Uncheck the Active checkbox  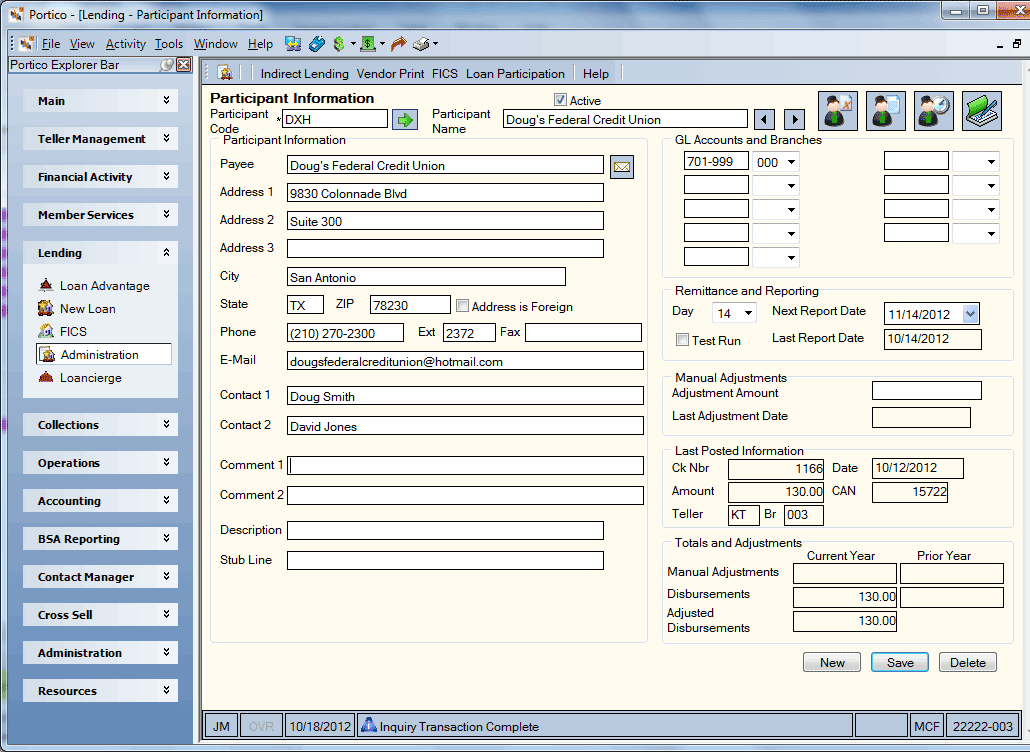(x=560, y=100)
